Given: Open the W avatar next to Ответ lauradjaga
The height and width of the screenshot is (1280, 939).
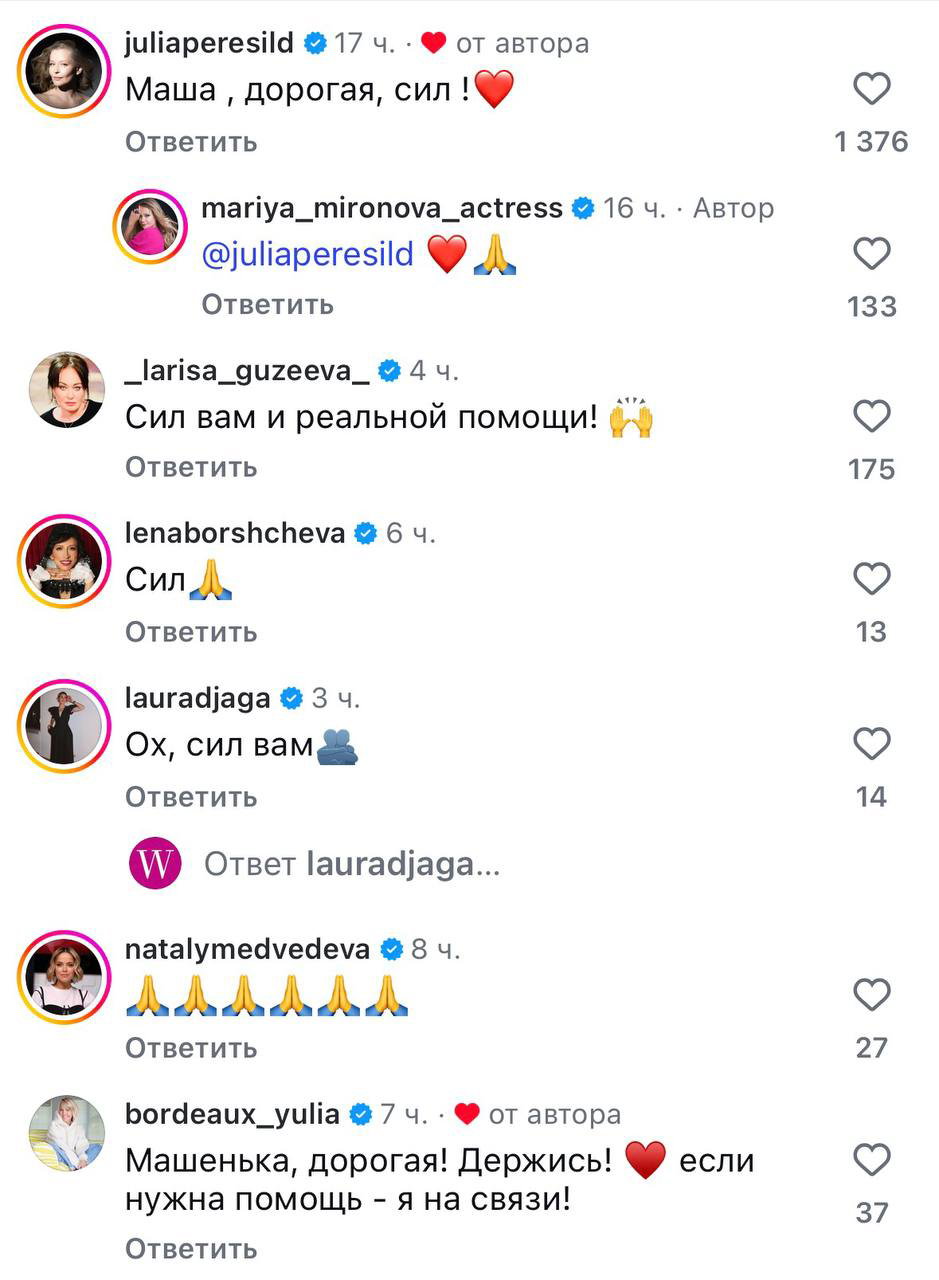Looking at the screenshot, I should pos(155,864).
